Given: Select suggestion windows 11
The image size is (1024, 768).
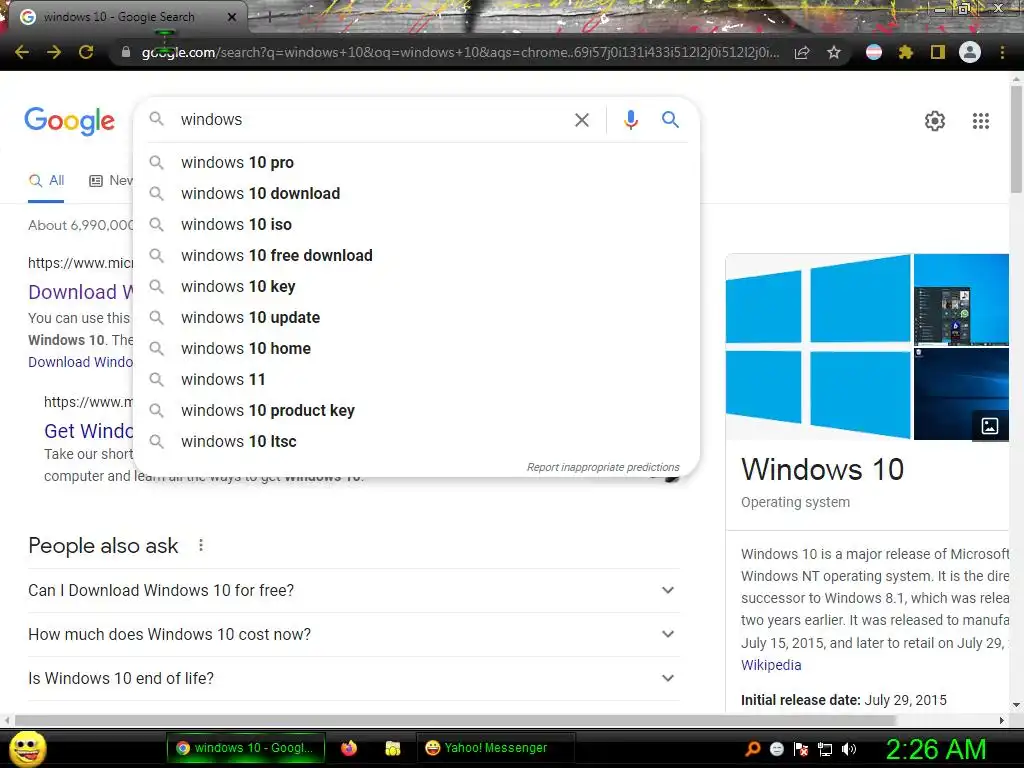Looking at the screenshot, I should coord(416,379).
